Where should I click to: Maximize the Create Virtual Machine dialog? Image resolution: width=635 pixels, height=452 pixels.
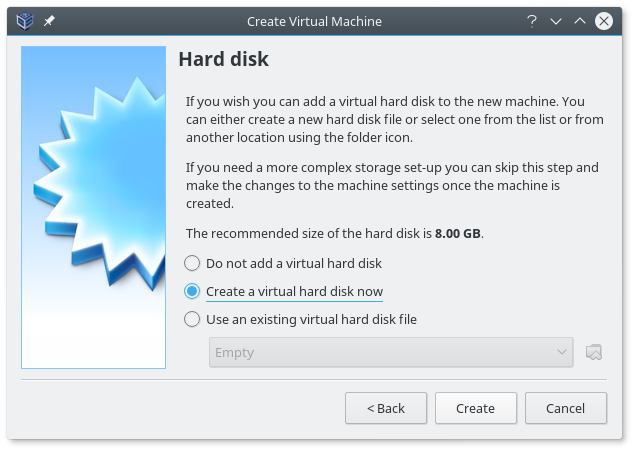(580, 21)
